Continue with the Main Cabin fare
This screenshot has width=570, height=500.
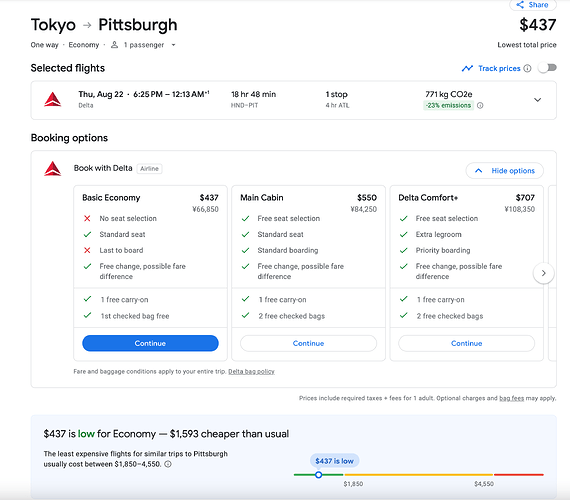[308, 343]
